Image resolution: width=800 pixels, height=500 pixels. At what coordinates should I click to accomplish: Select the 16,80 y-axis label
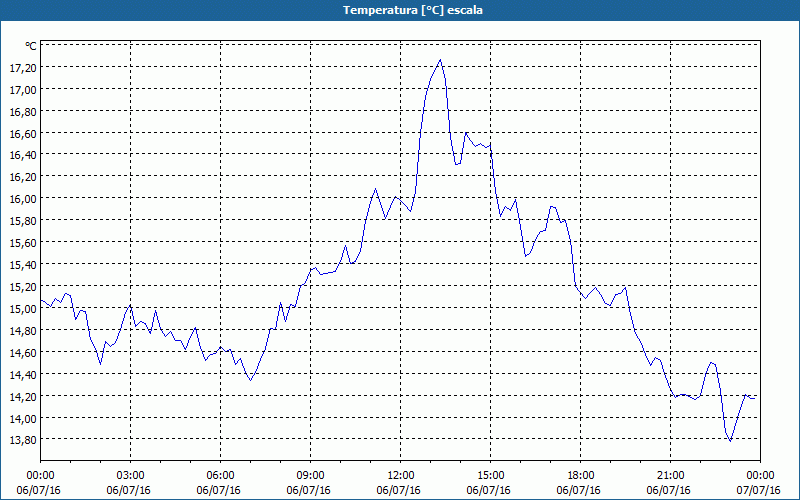coord(22,112)
